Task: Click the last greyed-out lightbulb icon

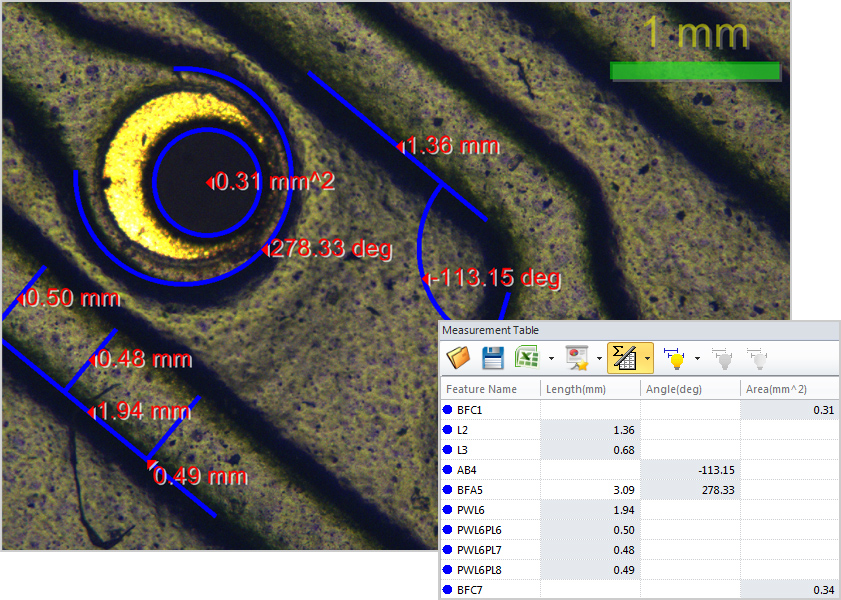Action: (x=757, y=357)
